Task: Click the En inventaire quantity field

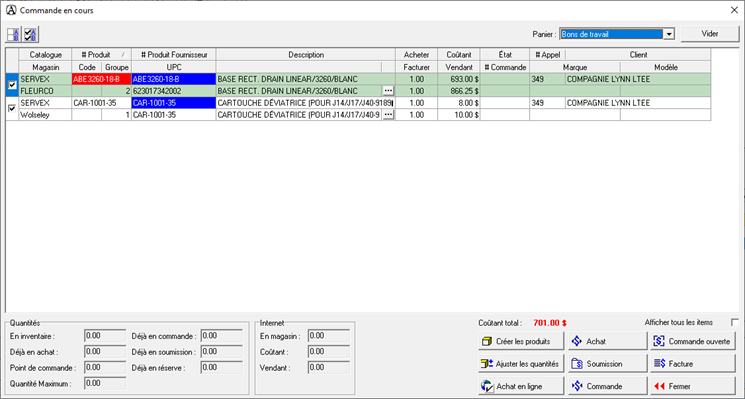Action: 105,336
